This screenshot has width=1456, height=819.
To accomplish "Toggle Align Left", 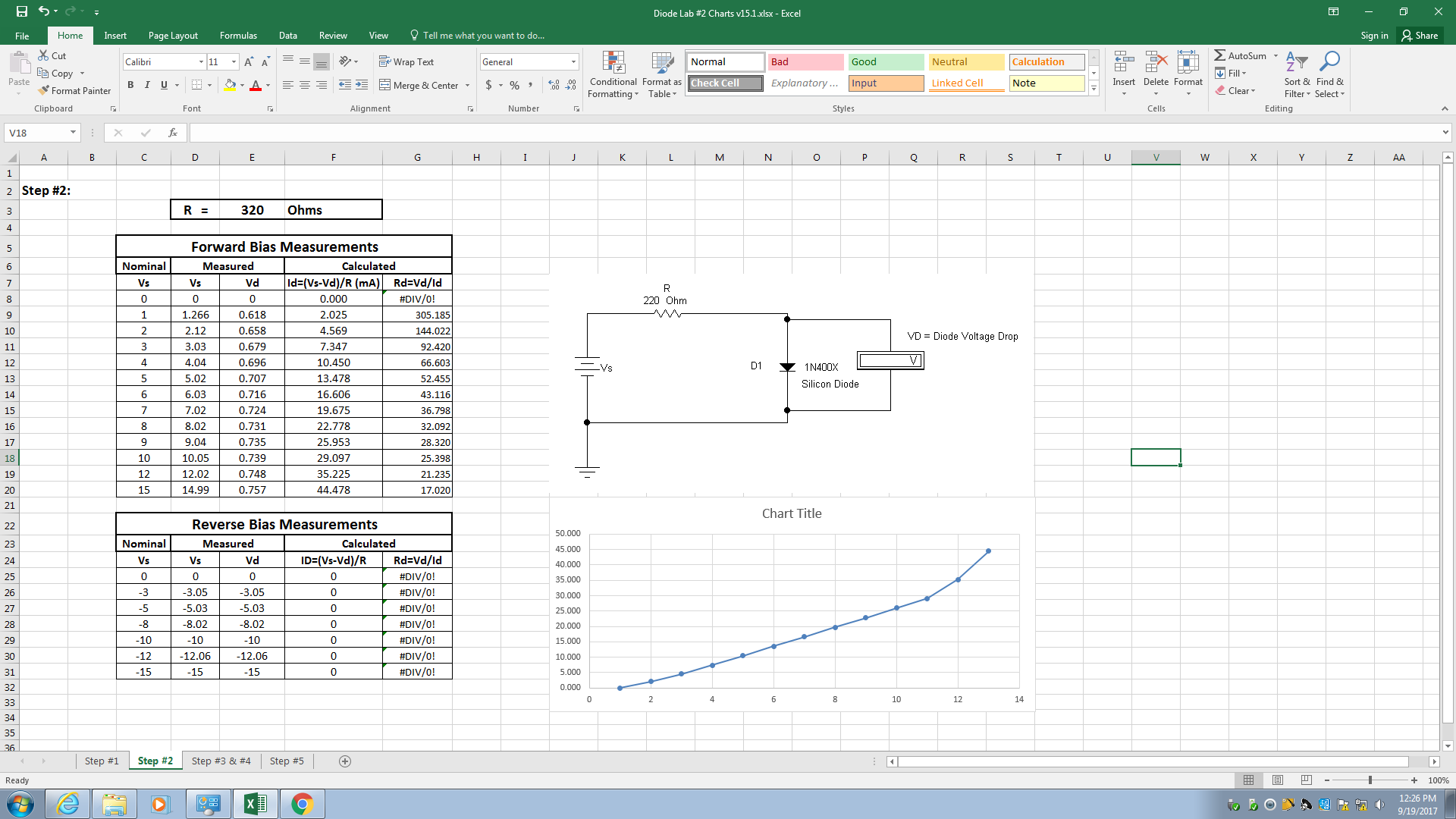I will point(288,85).
